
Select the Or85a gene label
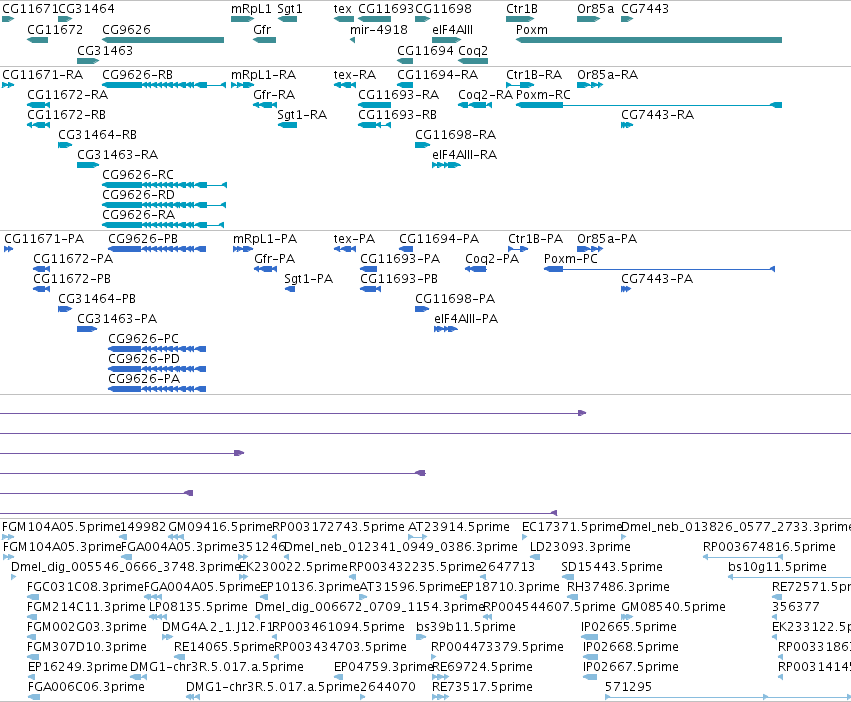(595, 9)
